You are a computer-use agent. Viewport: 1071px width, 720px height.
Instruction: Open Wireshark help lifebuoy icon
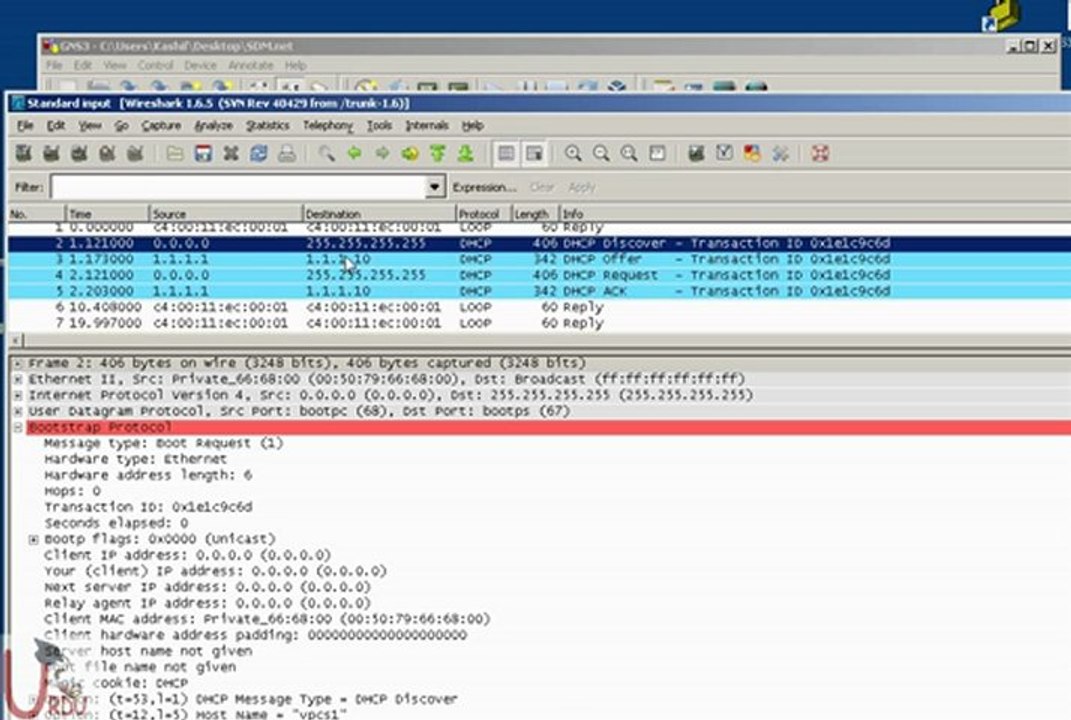(x=820, y=154)
